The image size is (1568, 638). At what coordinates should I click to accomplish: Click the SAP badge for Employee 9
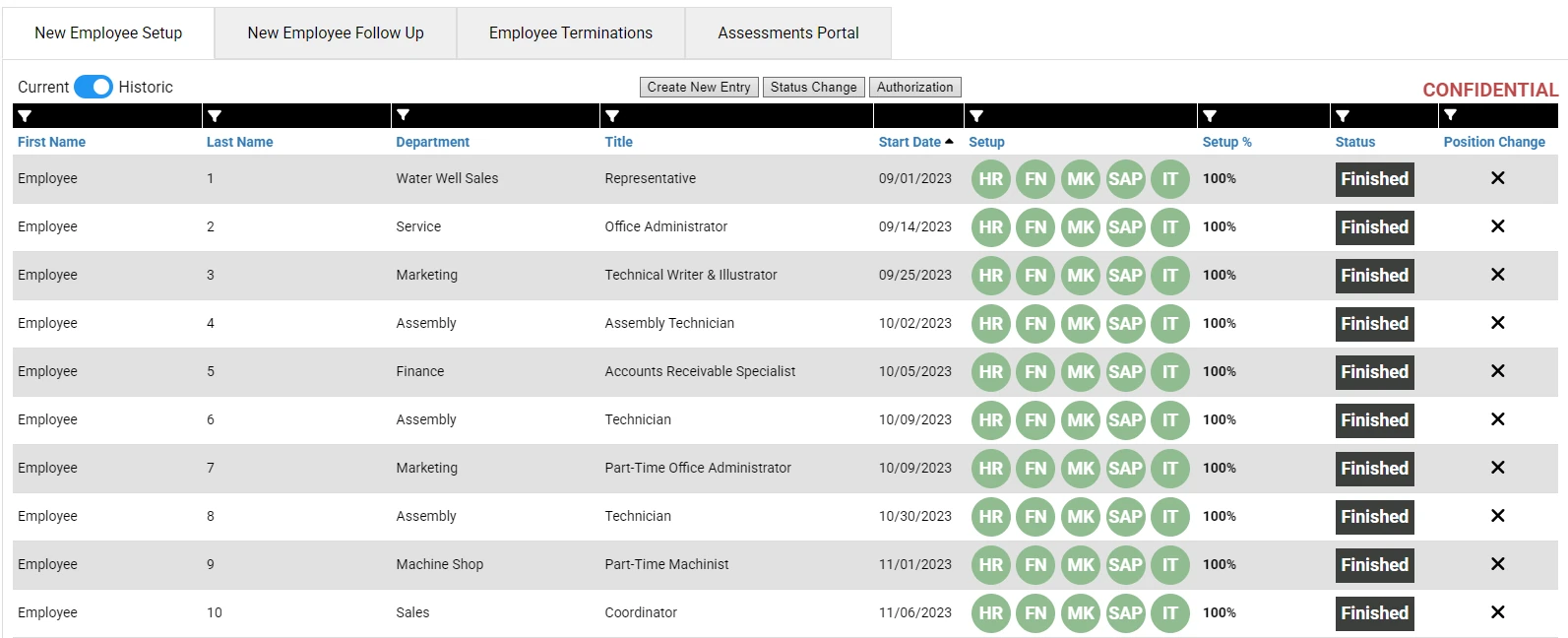click(x=1125, y=565)
